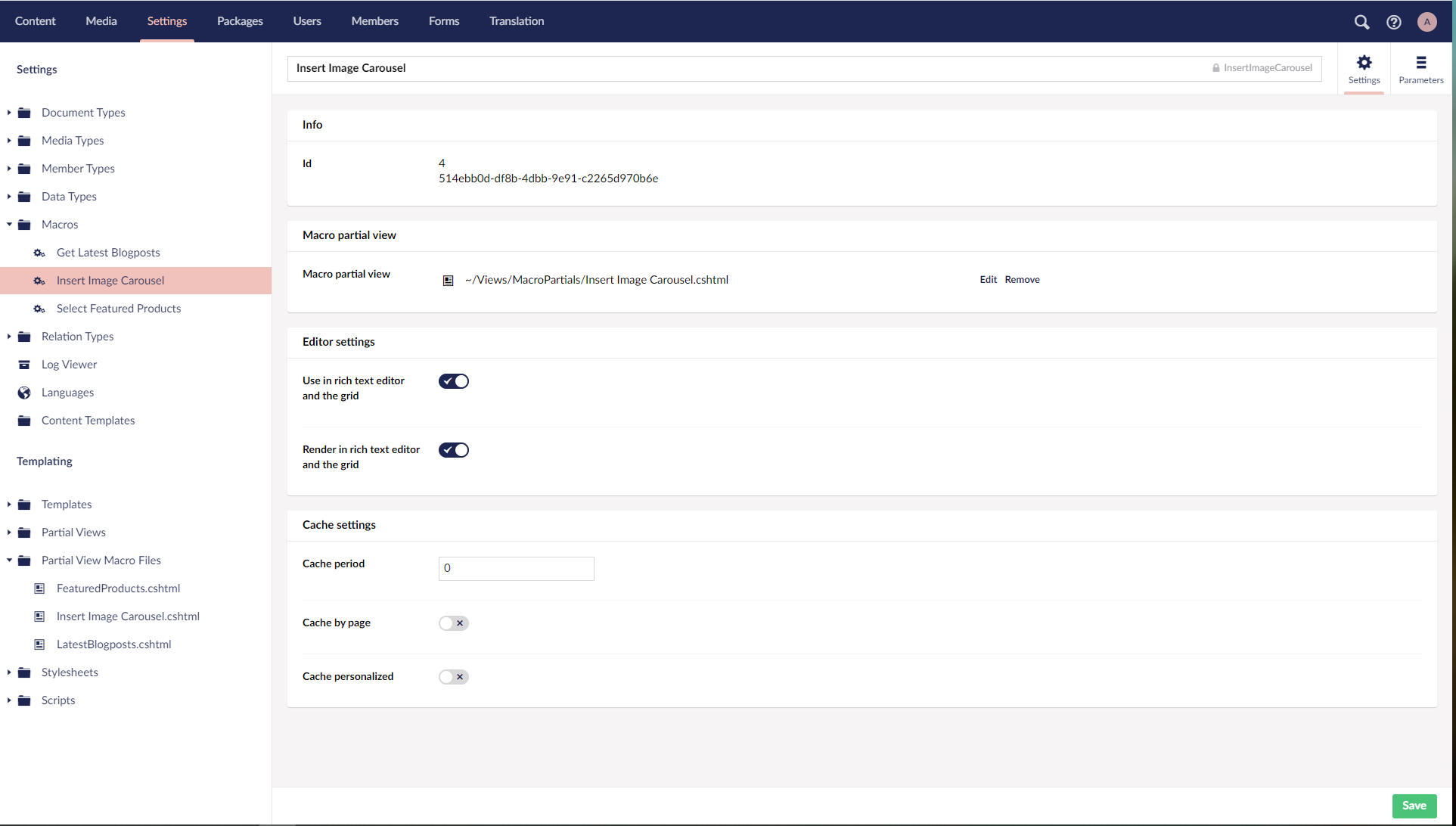Open the Translation section tab
The width and height of the screenshot is (1456, 826).
tap(517, 21)
